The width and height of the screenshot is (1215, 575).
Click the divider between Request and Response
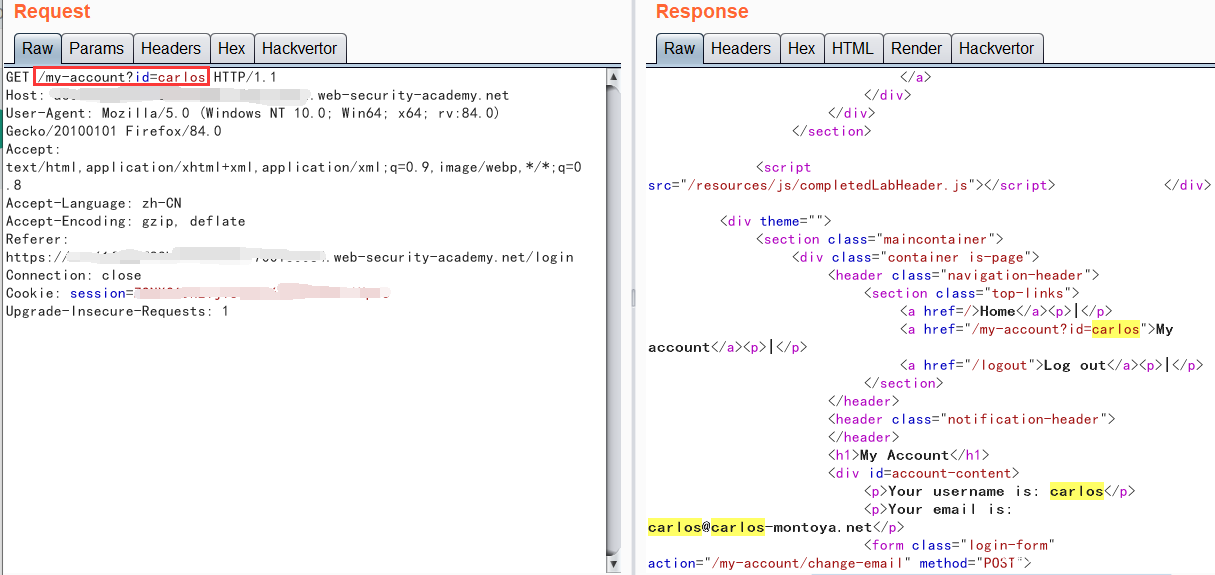pyautogui.click(x=632, y=297)
